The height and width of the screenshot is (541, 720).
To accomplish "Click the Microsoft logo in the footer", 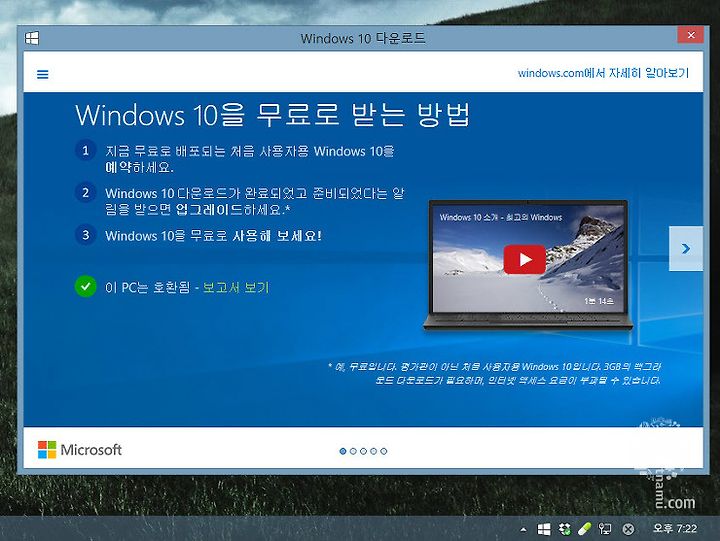I will click(x=79, y=450).
